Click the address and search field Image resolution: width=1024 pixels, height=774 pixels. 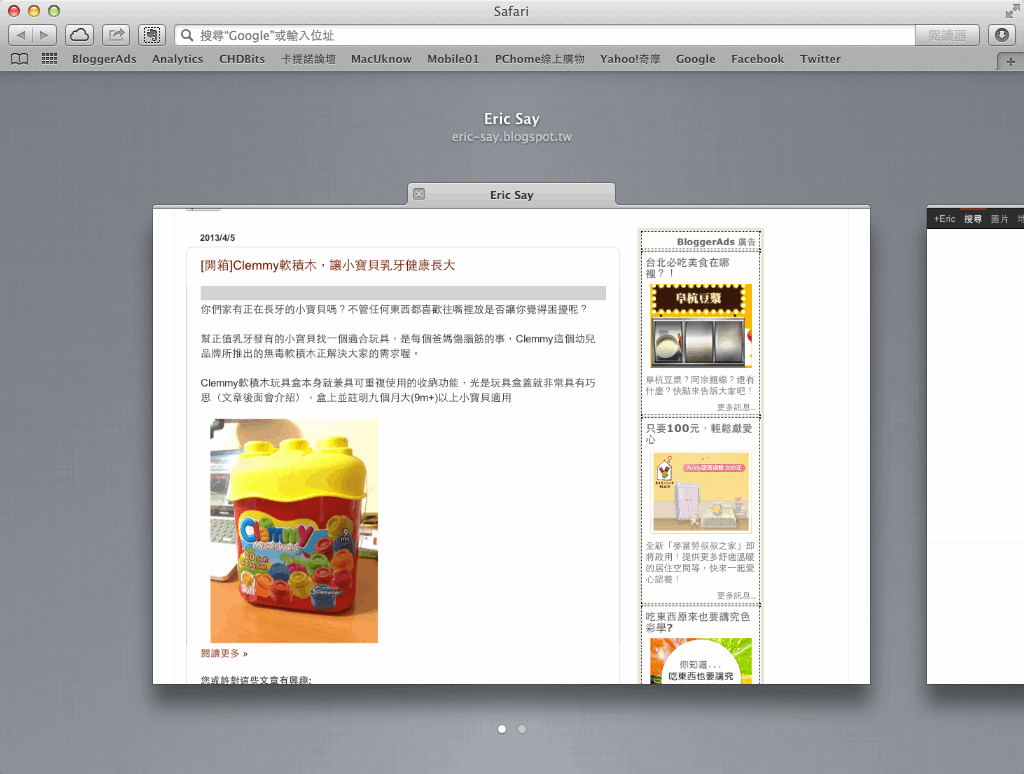tap(545, 35)
